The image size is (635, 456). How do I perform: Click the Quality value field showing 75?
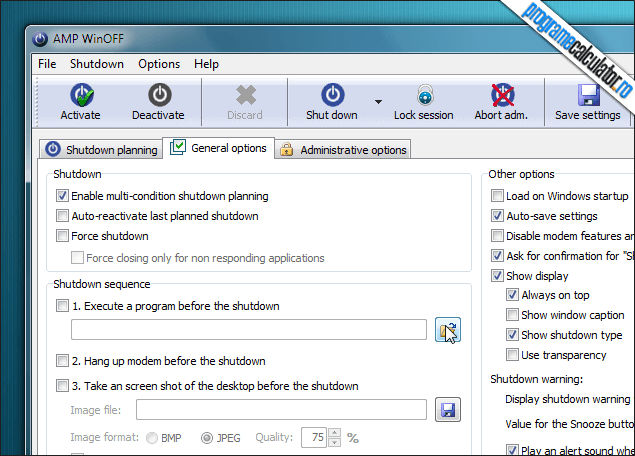click(x=314, y=438)
